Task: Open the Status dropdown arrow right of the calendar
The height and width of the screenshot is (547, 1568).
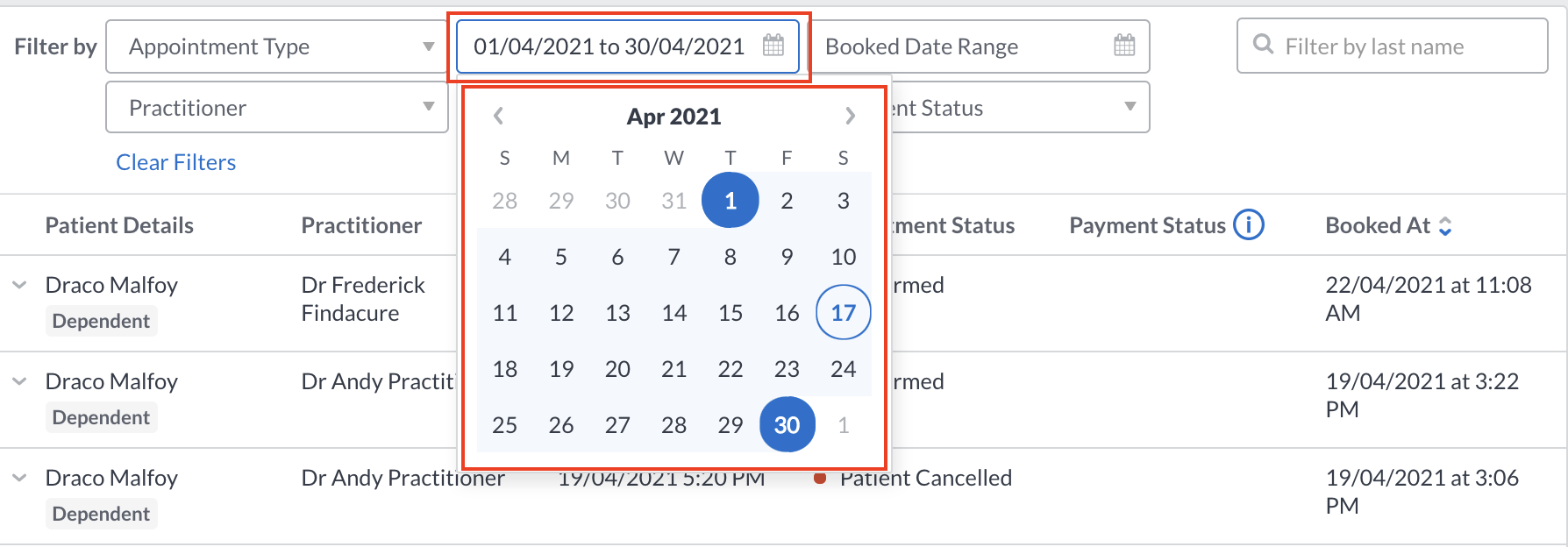Action: coord(1130,107)
